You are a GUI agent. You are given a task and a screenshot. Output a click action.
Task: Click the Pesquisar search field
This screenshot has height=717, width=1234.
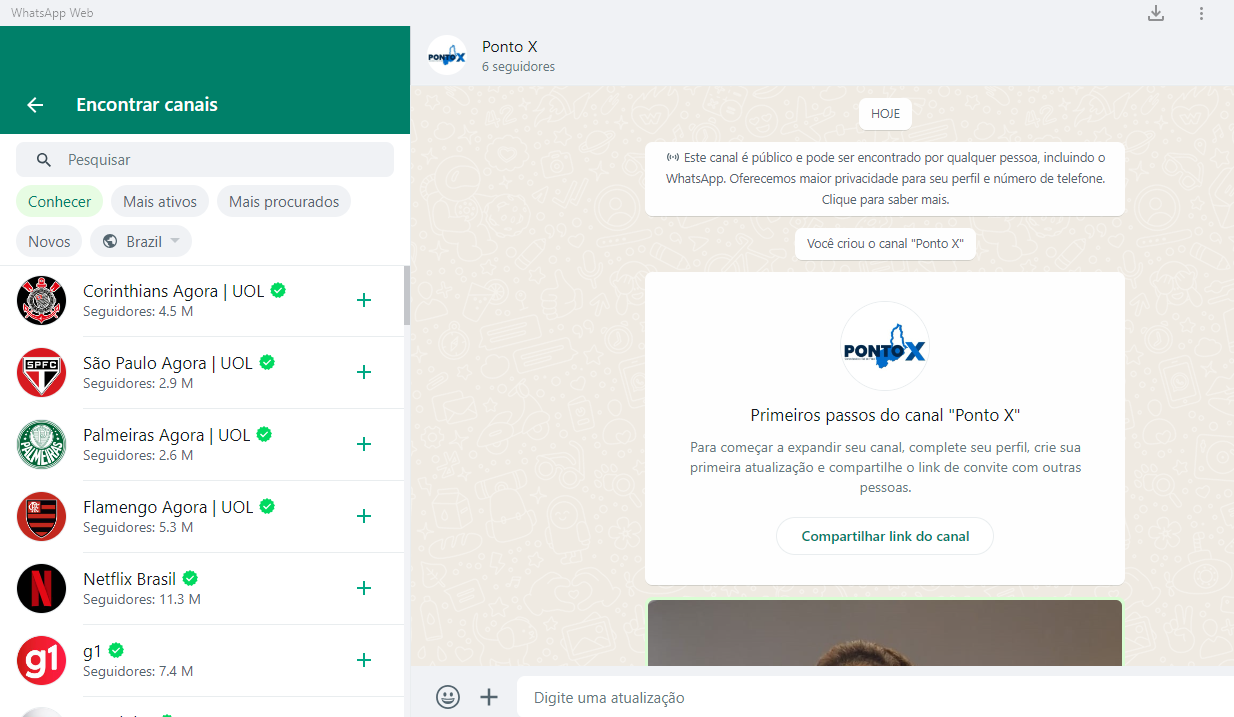click(x=205, y=160)
